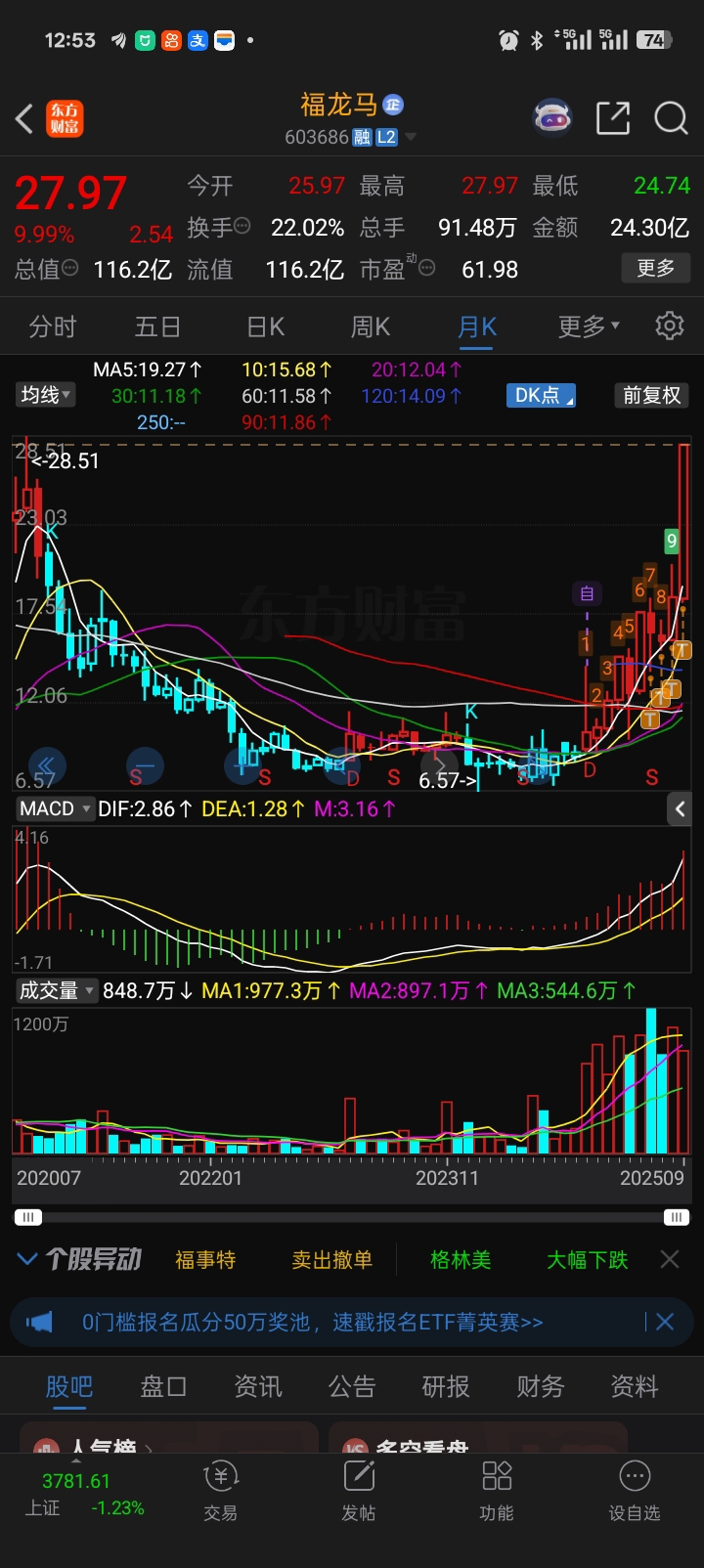Close the ETF菁英赛 banner
The width and height of the screenshot is (704, 1568).
665,1323
